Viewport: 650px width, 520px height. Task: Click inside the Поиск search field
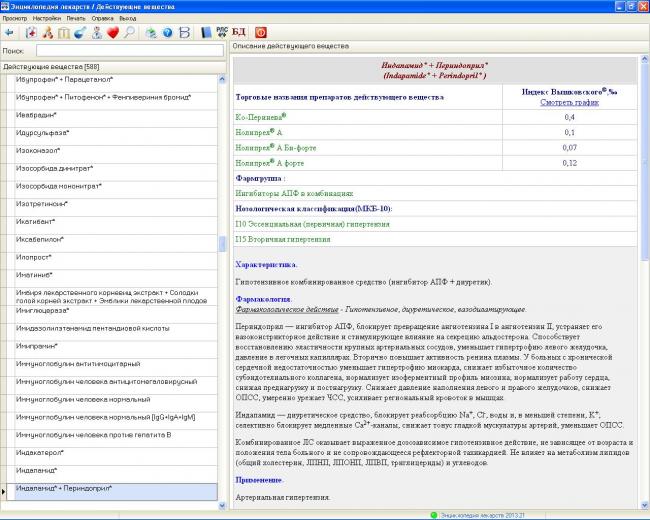click(130, 51)
